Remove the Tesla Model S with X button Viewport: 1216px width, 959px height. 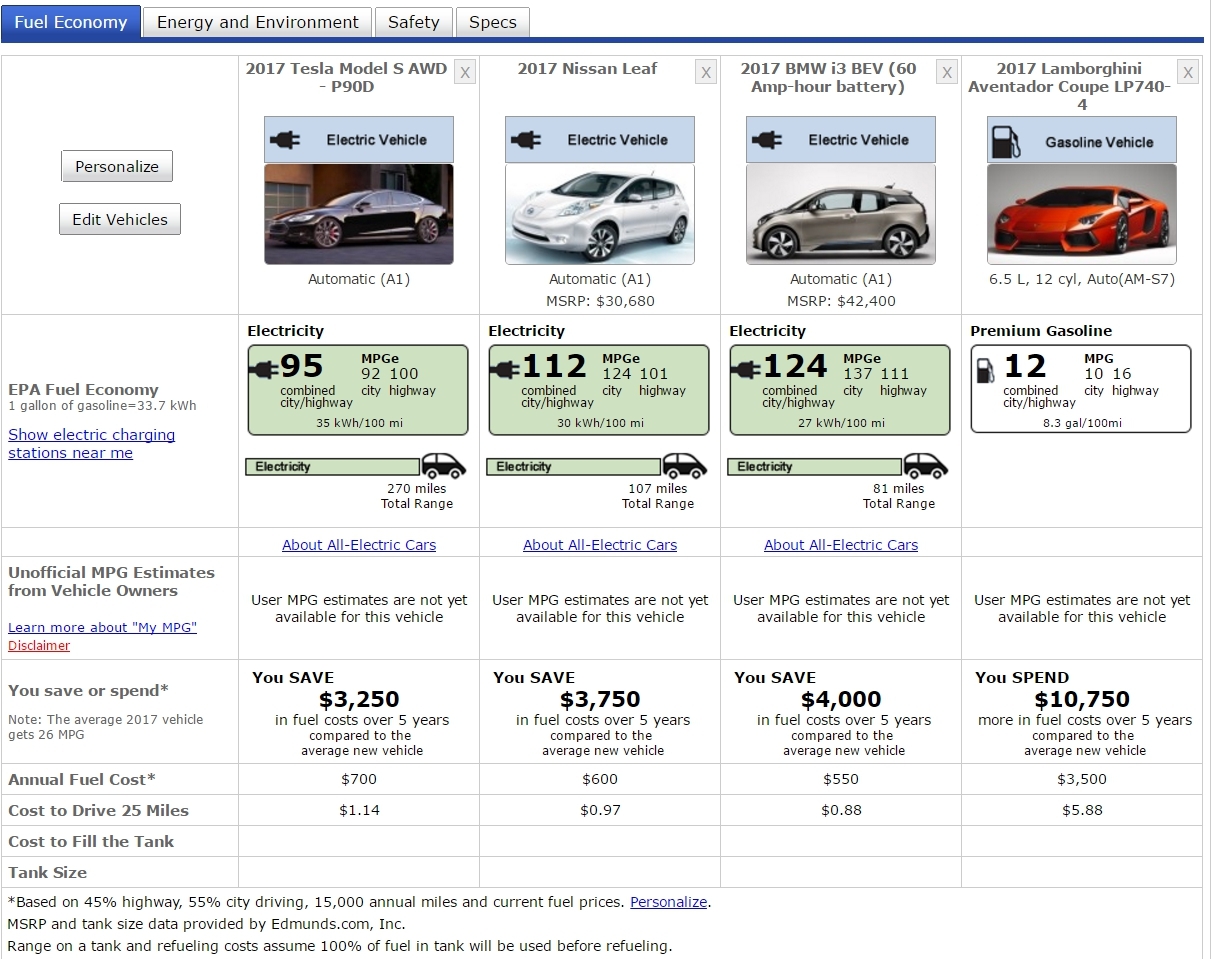pos(465,72)
